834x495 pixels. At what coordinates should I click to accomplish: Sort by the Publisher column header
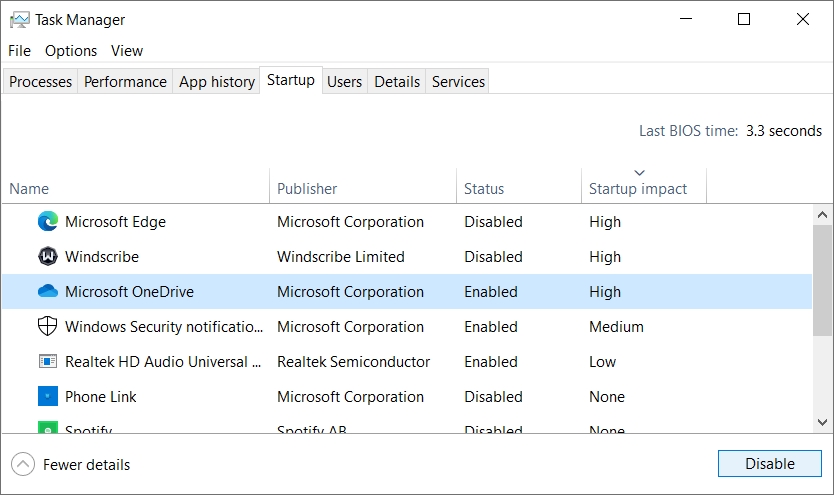coord(363,186)
